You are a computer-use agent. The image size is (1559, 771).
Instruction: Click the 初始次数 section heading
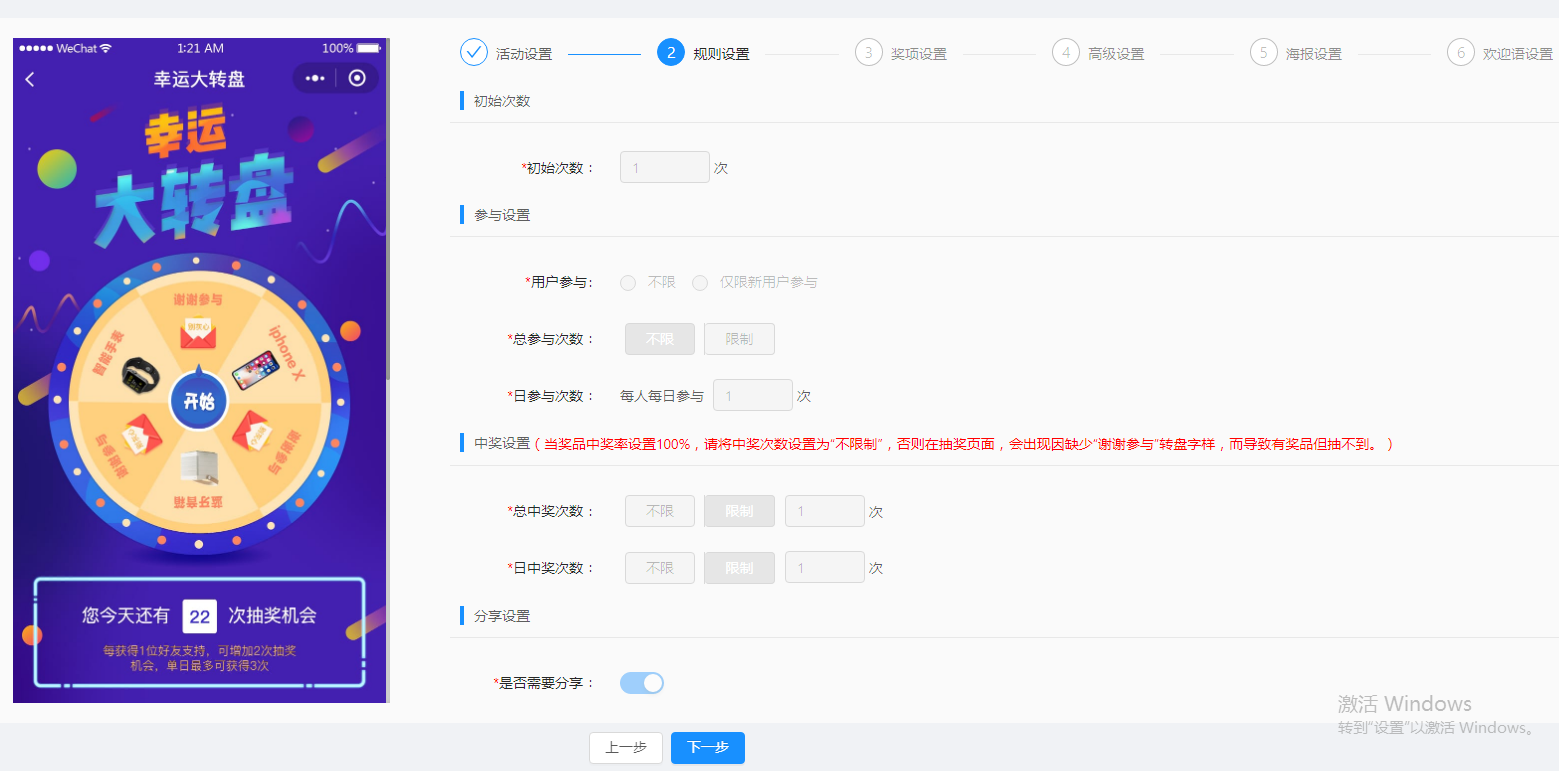tap(502, 101)
